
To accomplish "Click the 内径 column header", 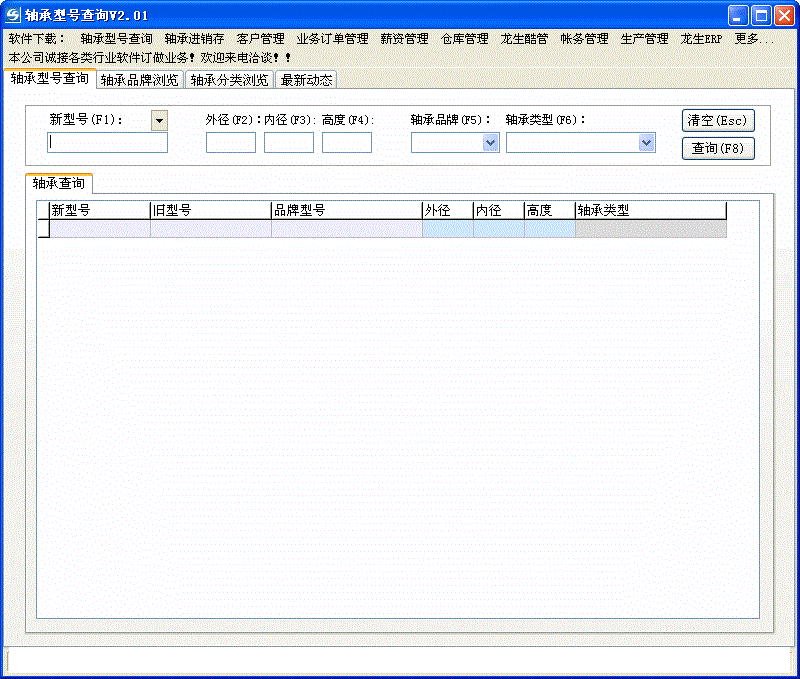I will (x=499, y=210).
